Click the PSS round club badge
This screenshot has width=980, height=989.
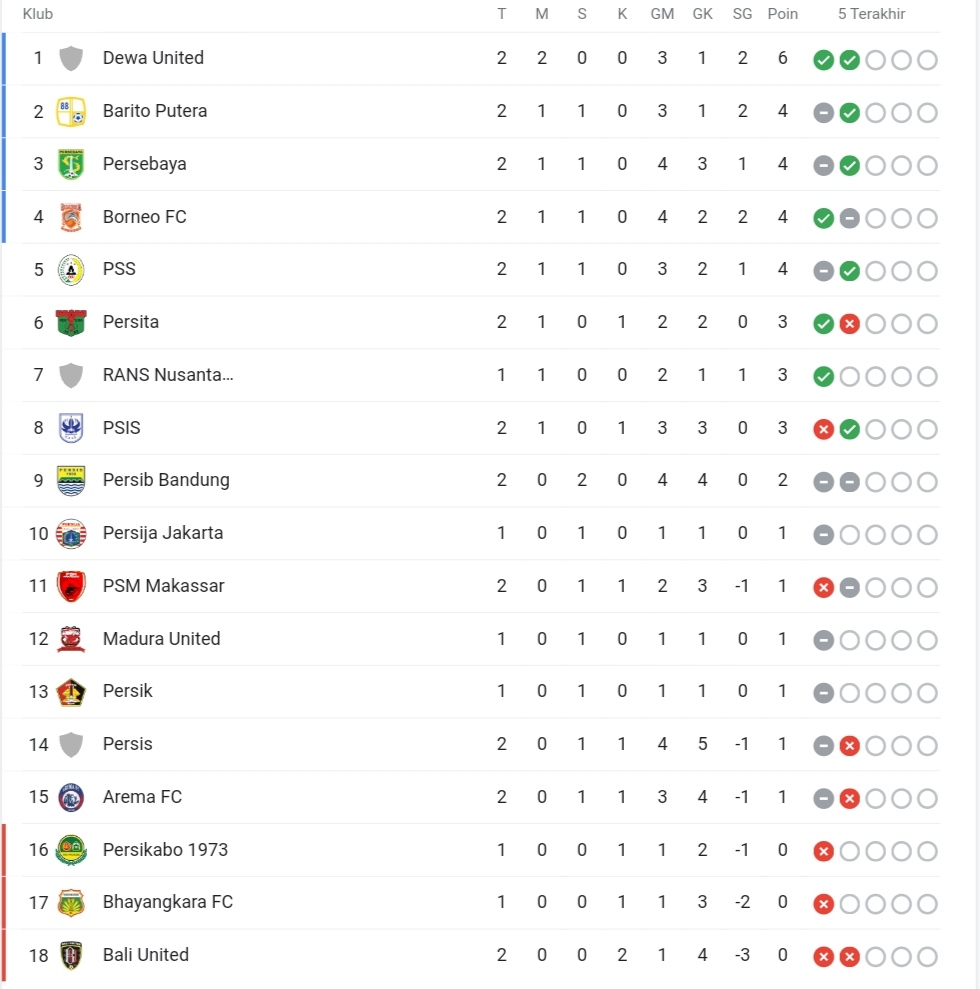71,270
